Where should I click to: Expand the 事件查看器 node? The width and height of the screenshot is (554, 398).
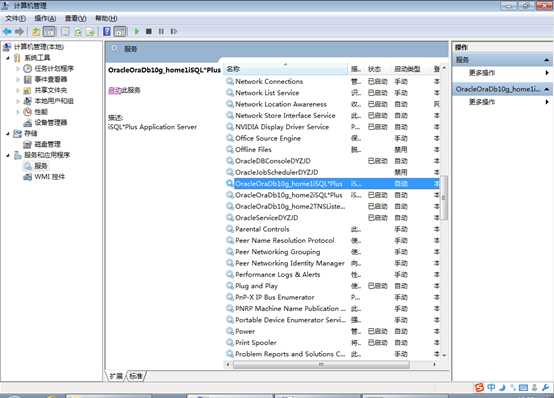pos(18,80)
